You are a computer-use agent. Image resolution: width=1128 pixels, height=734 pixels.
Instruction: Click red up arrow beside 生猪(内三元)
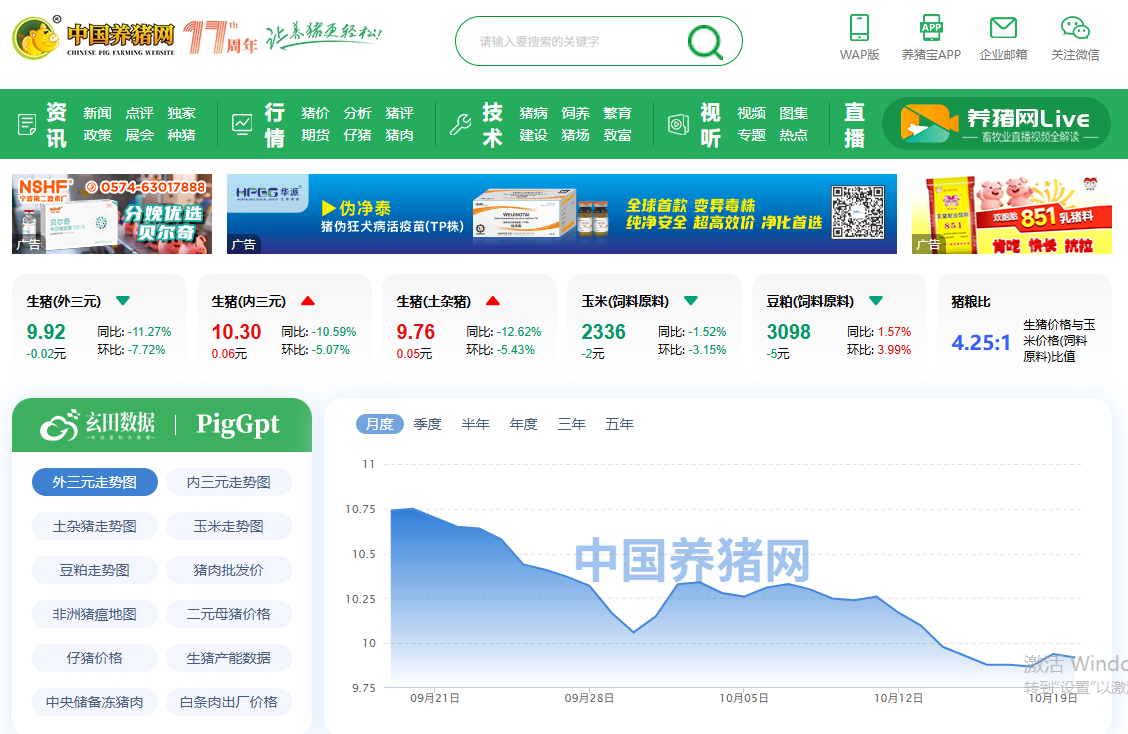308,301
